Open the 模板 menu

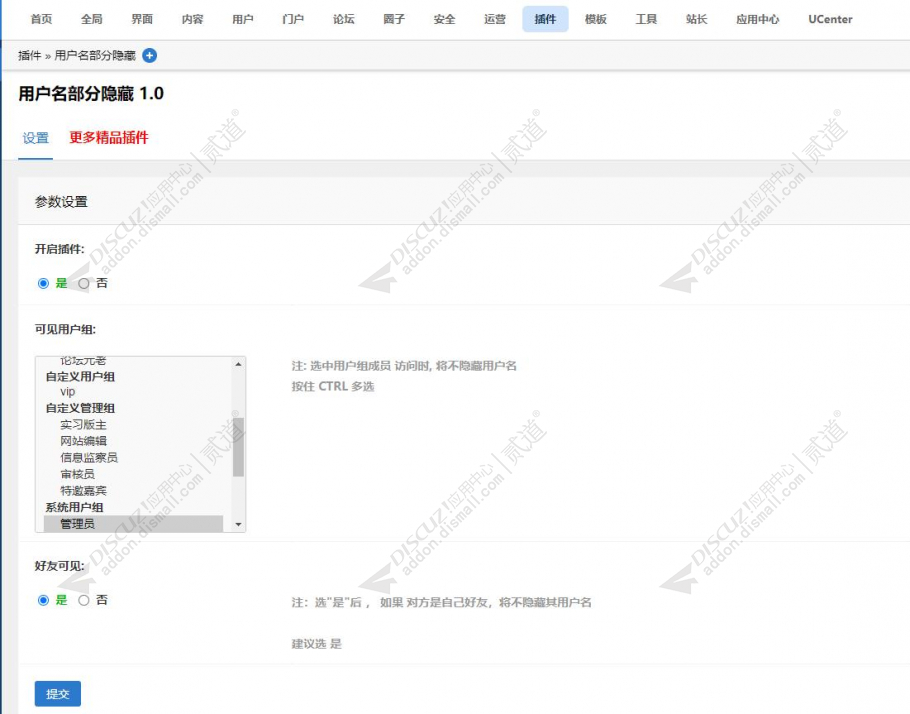click(596, 19)
